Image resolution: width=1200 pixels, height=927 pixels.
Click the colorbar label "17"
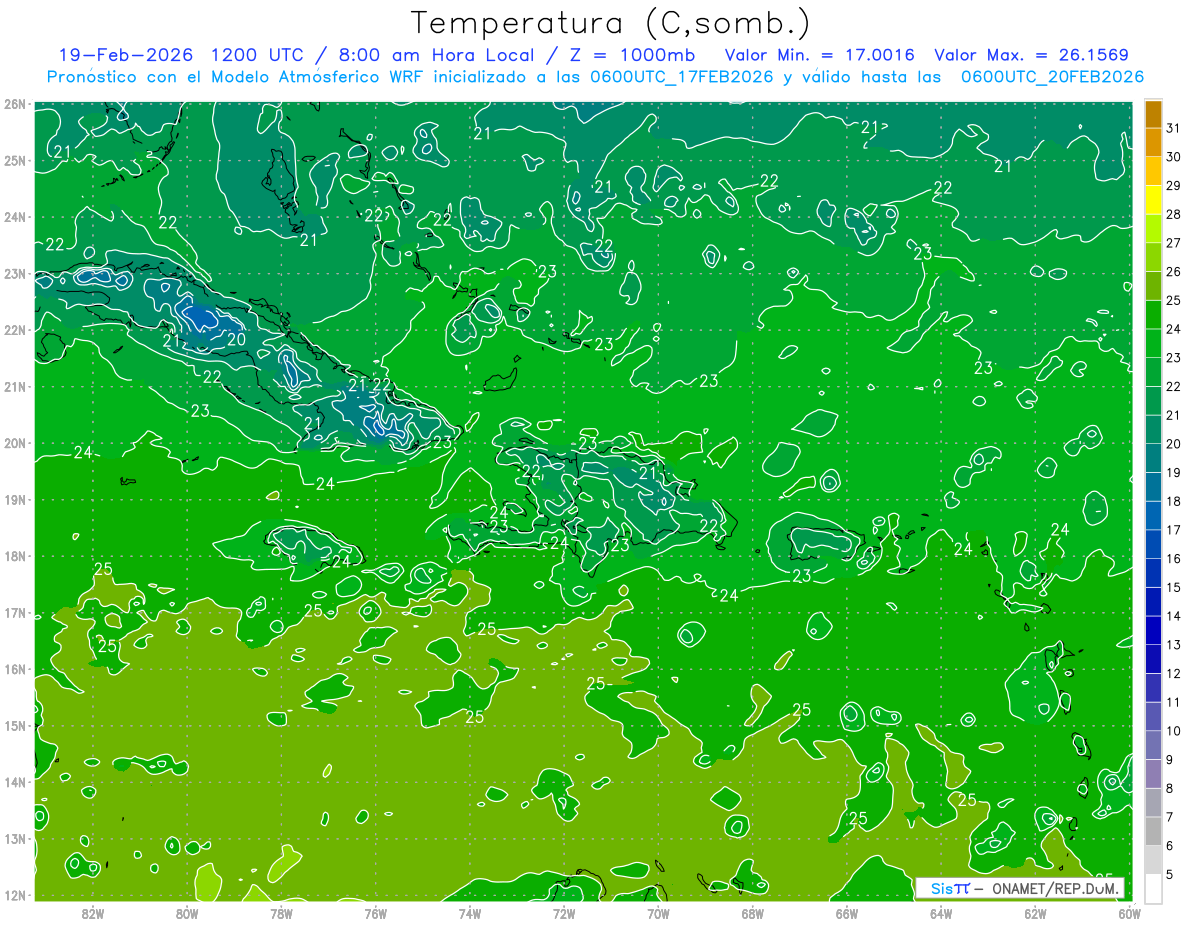tap(1173, 530)
